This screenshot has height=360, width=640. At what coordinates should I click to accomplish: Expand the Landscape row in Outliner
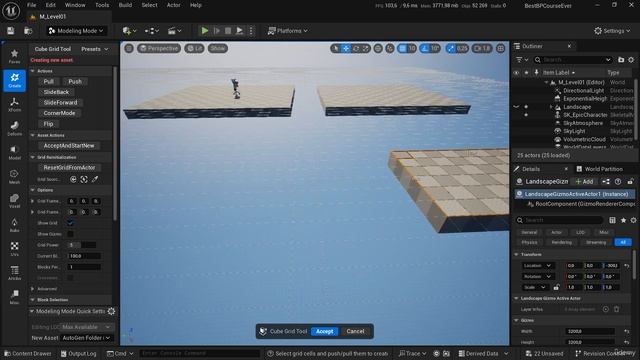point(551,107)
